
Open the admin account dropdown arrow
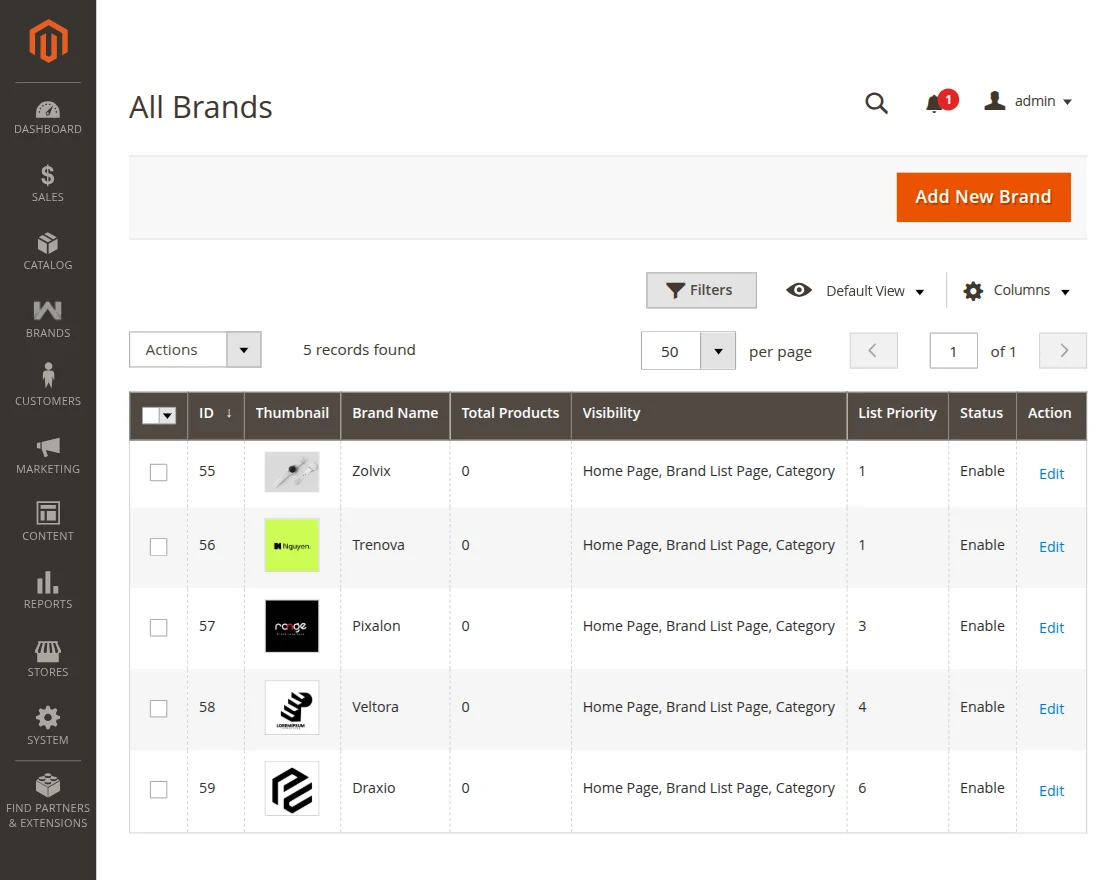click(1067, 102)
